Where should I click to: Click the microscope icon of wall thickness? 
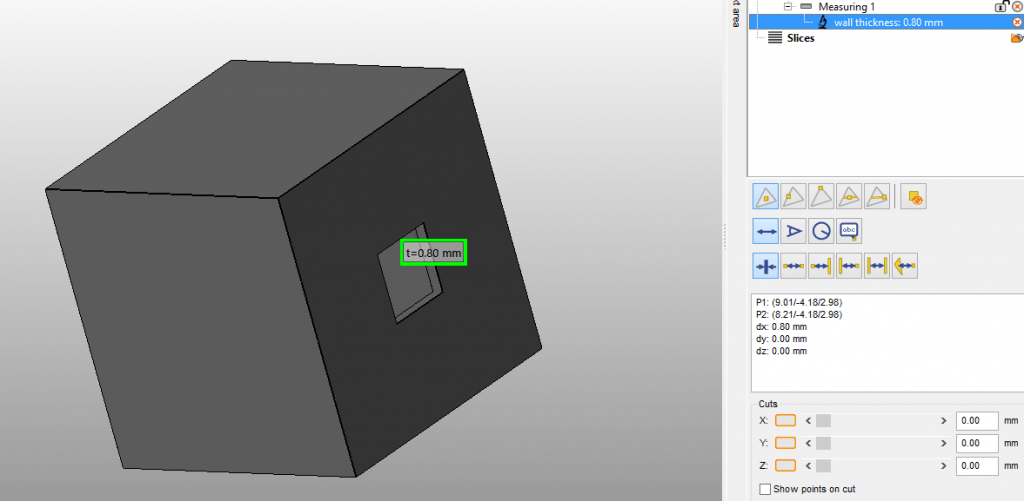click(822, 22)
